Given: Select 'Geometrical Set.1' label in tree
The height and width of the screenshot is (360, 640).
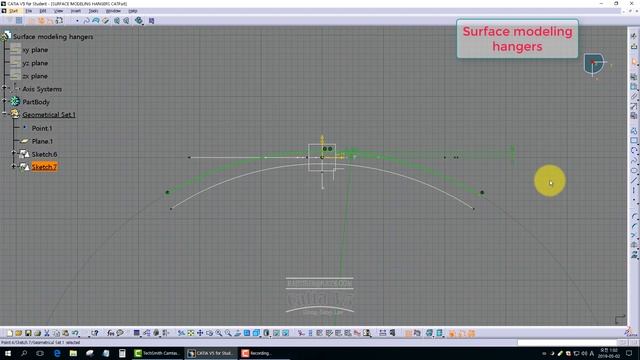Looking at the screenshot, I should (49, 115).
